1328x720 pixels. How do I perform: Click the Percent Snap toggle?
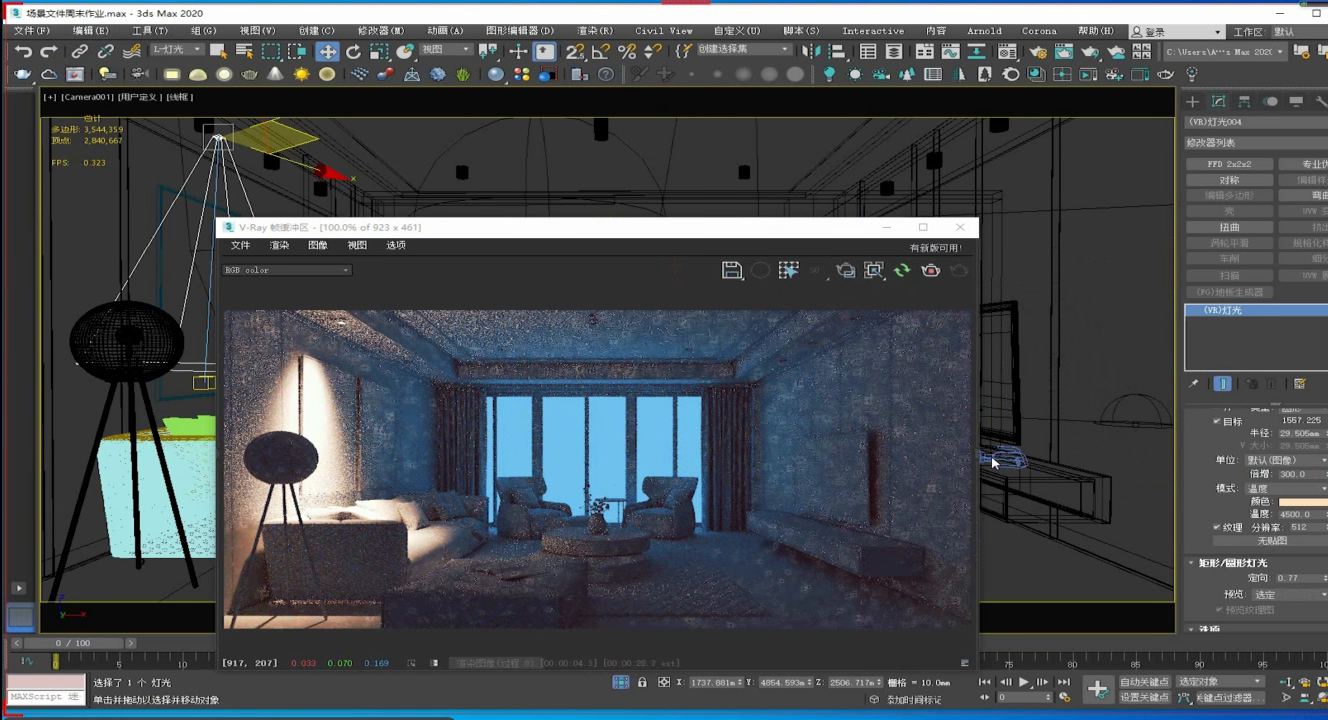627,52
